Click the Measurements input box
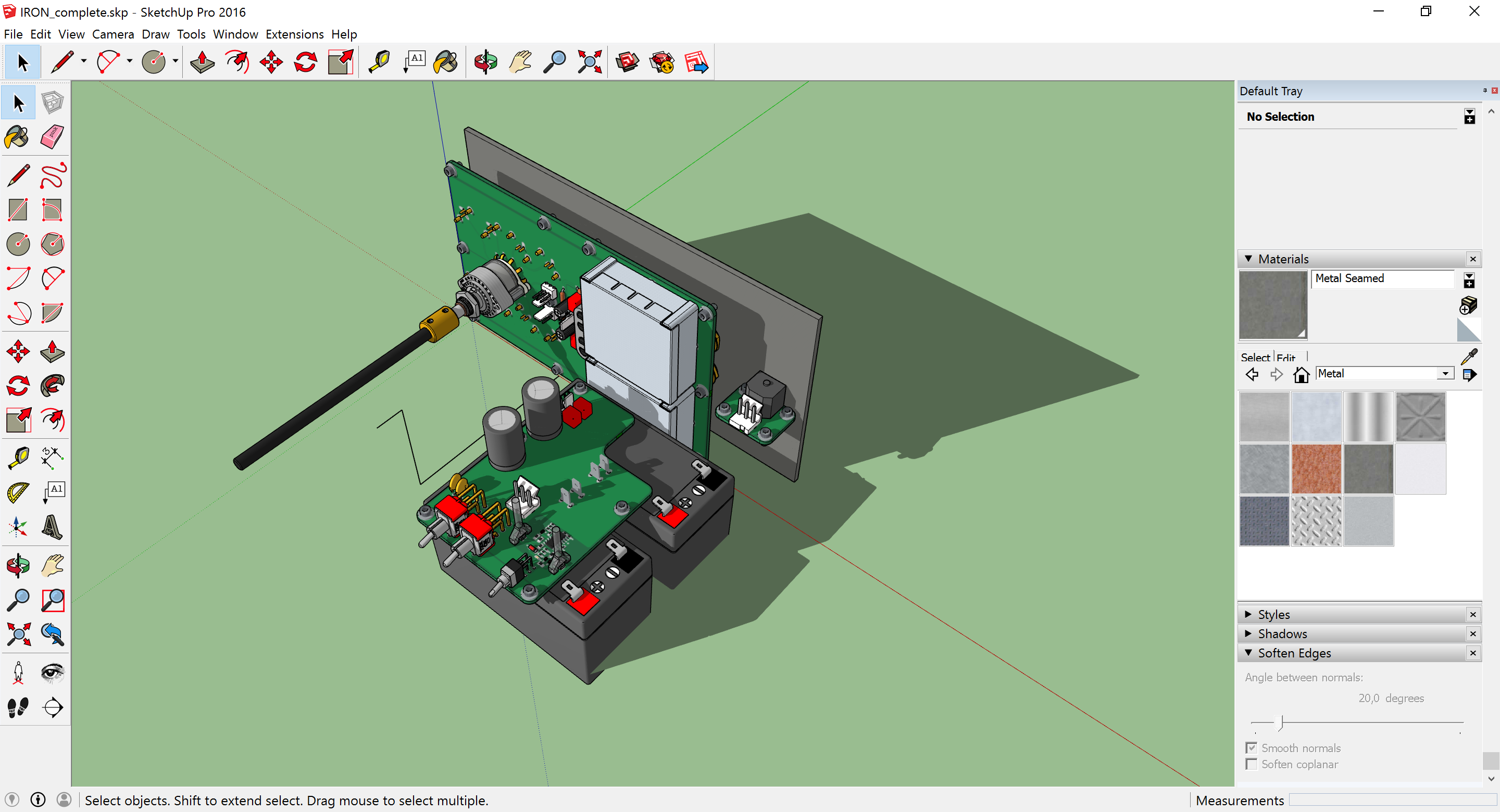Screen dimensions: 1500x812 tap(1392, 800)
